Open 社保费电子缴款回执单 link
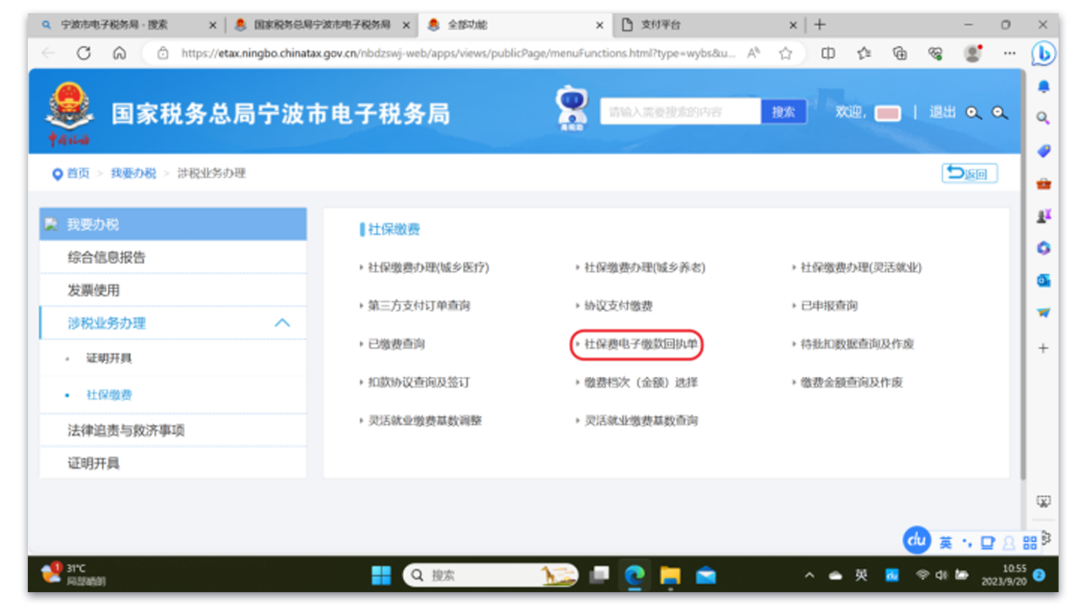 pyautogui.click(x=640, y=344)
